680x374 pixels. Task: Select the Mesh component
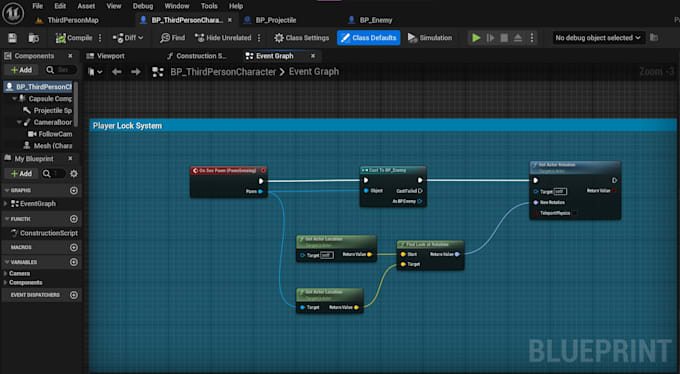[x=48, y=146]
